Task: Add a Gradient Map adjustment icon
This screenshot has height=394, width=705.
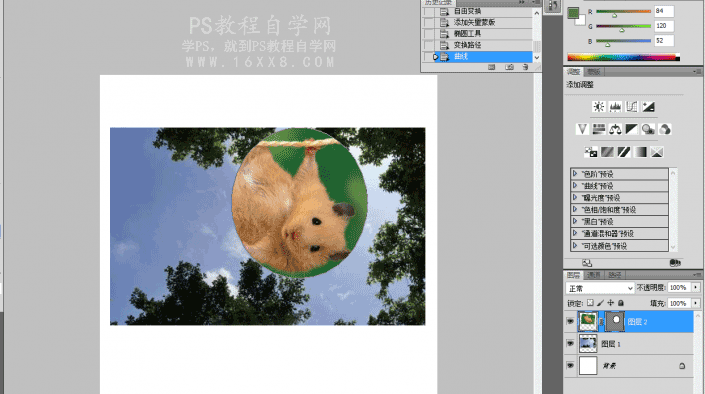Action: [x=640, y=152]
